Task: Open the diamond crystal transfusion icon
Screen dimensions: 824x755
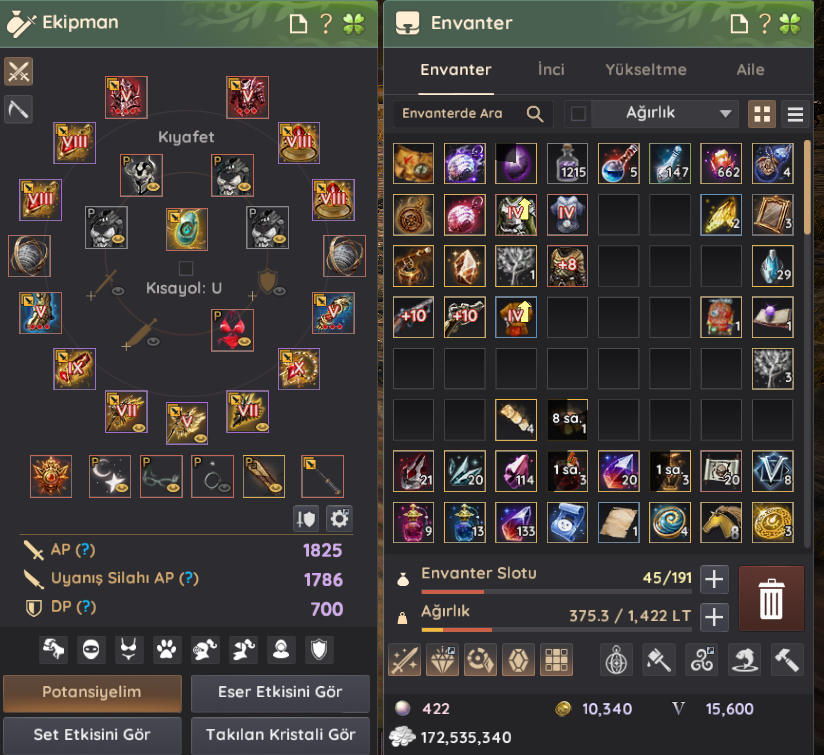Action: [442, 659]
